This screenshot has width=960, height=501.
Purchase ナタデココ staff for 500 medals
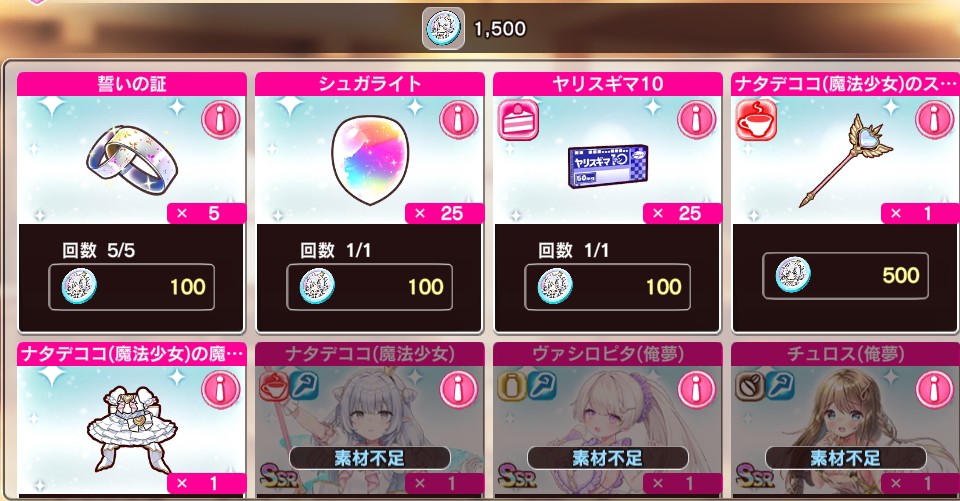coord(846,276)
